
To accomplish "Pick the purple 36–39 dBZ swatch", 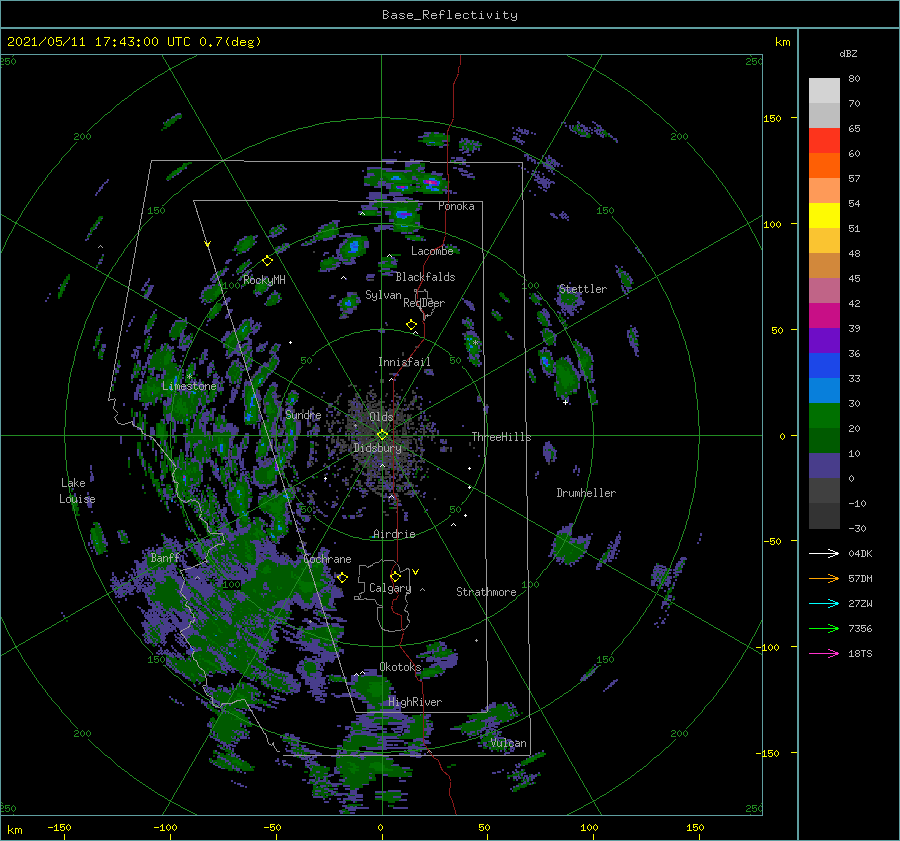I will click(x=824, y=341).
